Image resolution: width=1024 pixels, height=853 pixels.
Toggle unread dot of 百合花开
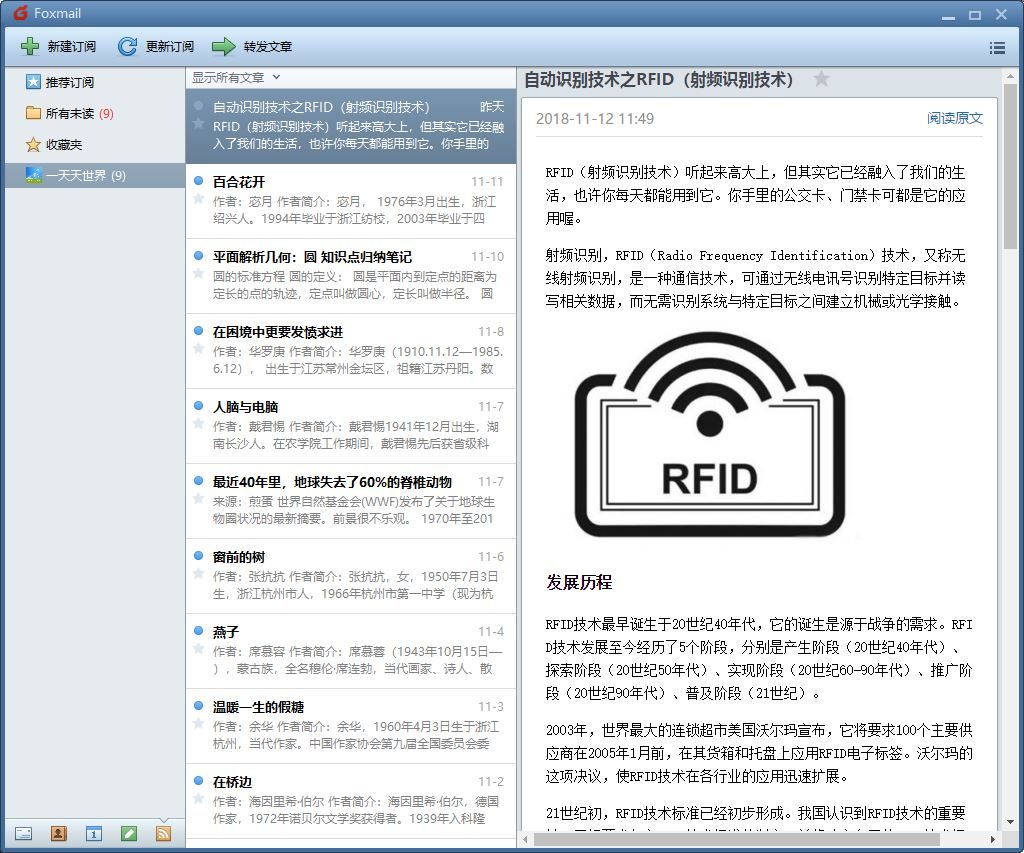tap(199, 180)
